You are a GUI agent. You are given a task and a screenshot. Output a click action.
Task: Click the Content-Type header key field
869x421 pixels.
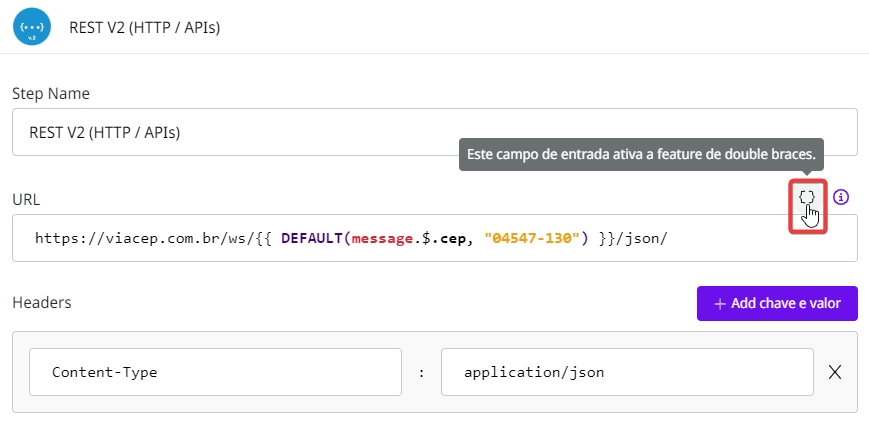pyautogui.click(x=215, y=373)
